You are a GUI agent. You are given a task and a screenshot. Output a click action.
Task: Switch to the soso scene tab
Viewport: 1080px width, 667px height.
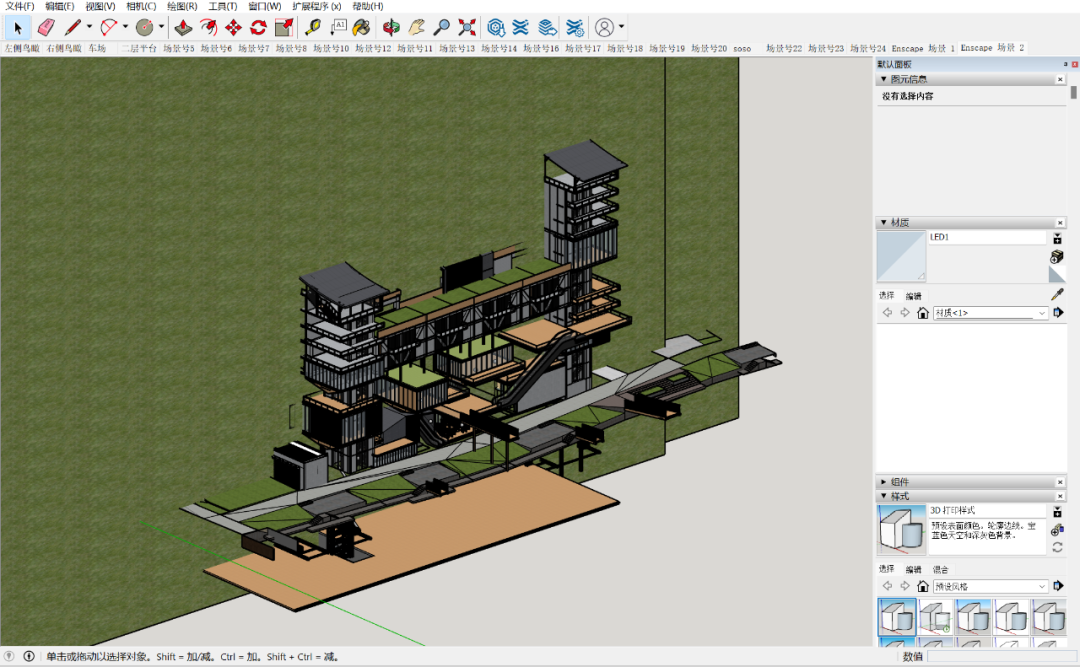pyautogui.click(x=742, y=48)
